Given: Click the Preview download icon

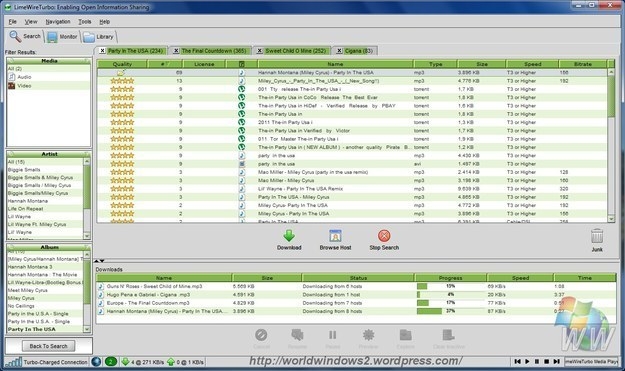Looking at the screenshot, I should 368,335.
